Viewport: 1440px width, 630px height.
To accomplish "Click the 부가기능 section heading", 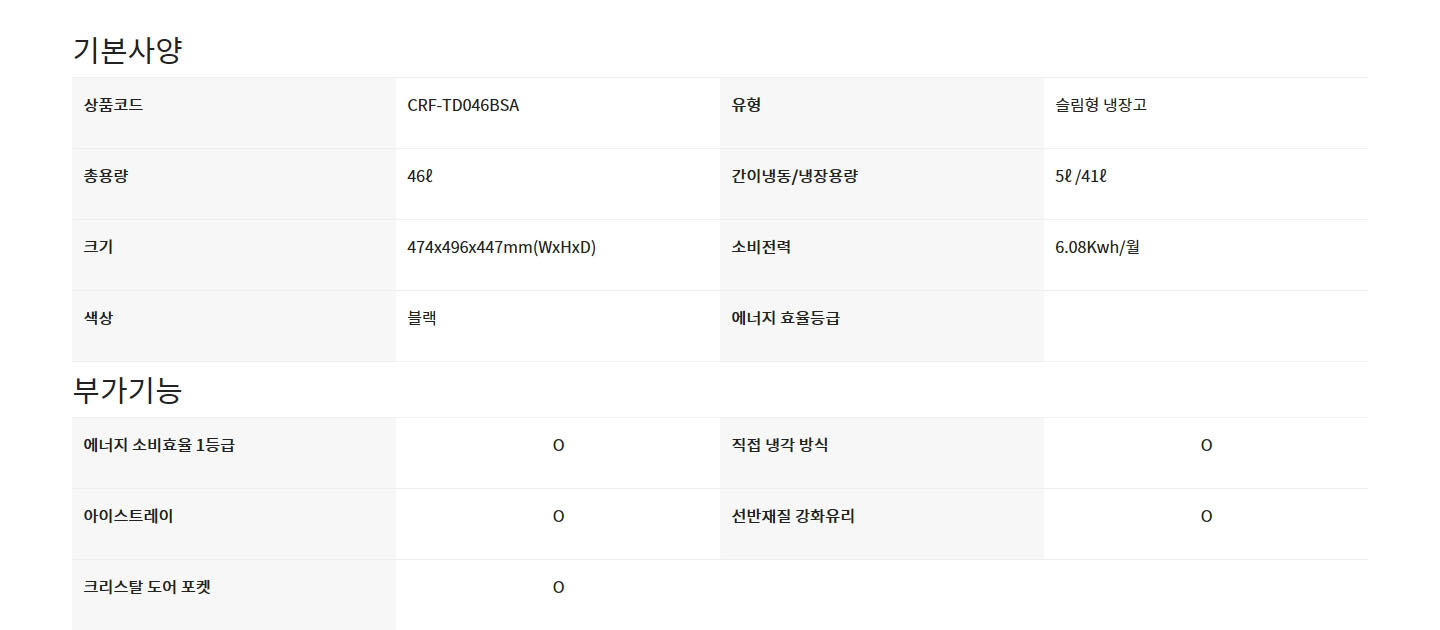I will pyautogui.click(x=127, y=390).
